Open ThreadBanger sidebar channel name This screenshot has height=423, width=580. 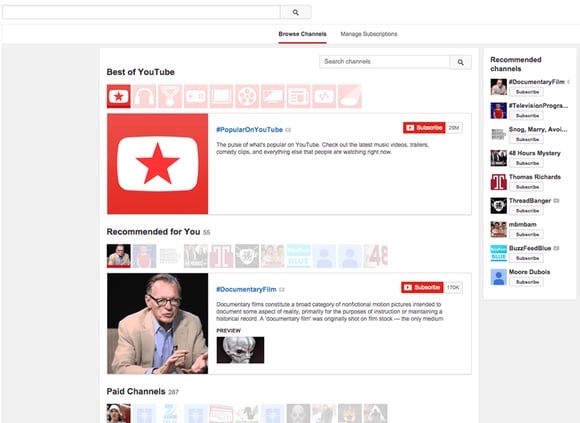click(530, 200)
